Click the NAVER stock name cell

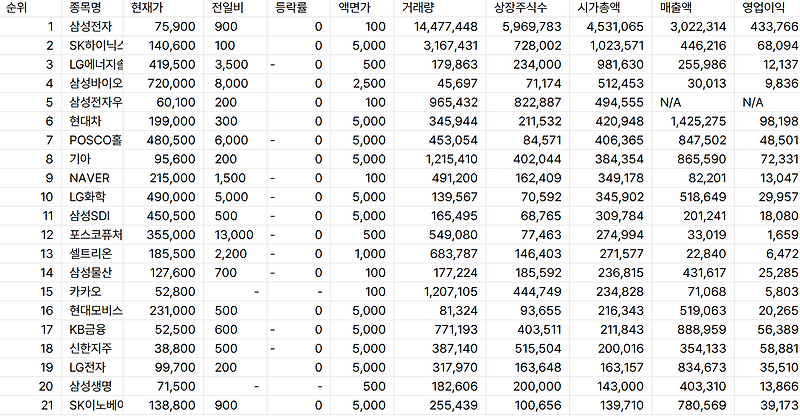[x=92, y=178]
